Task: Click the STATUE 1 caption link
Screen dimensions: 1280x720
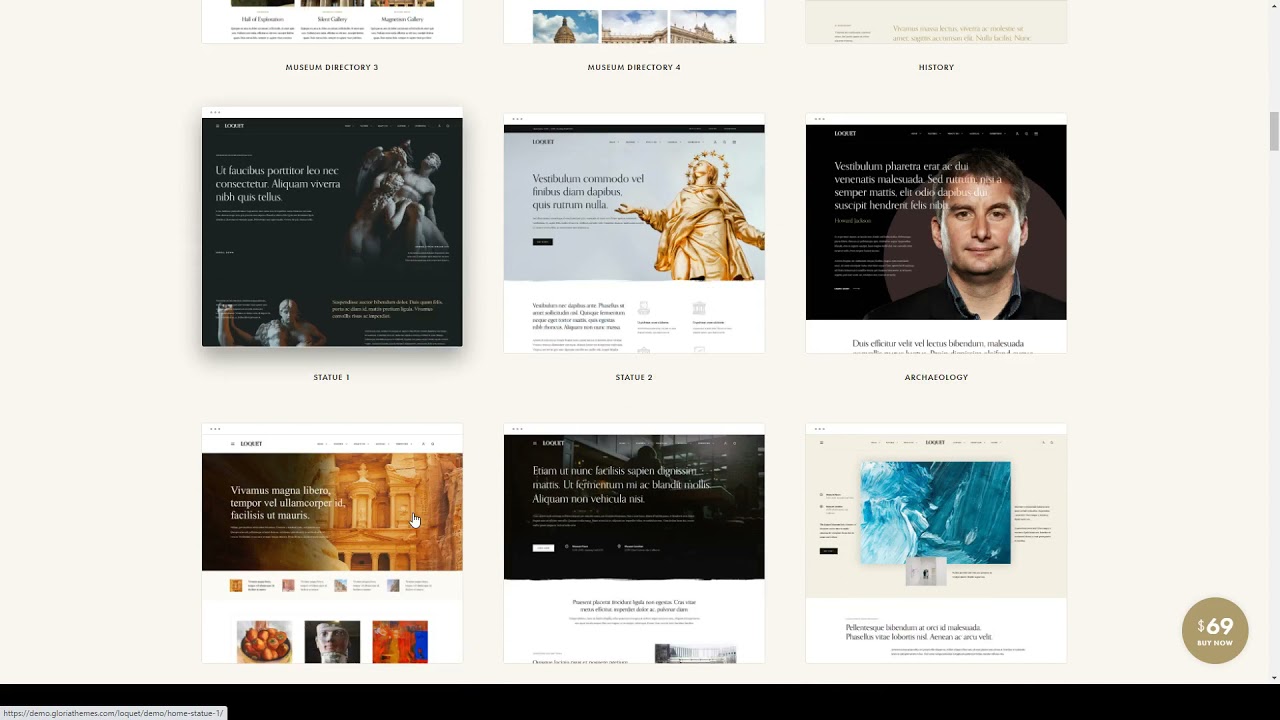Action: pyautogui.click(x=332, y=377)
